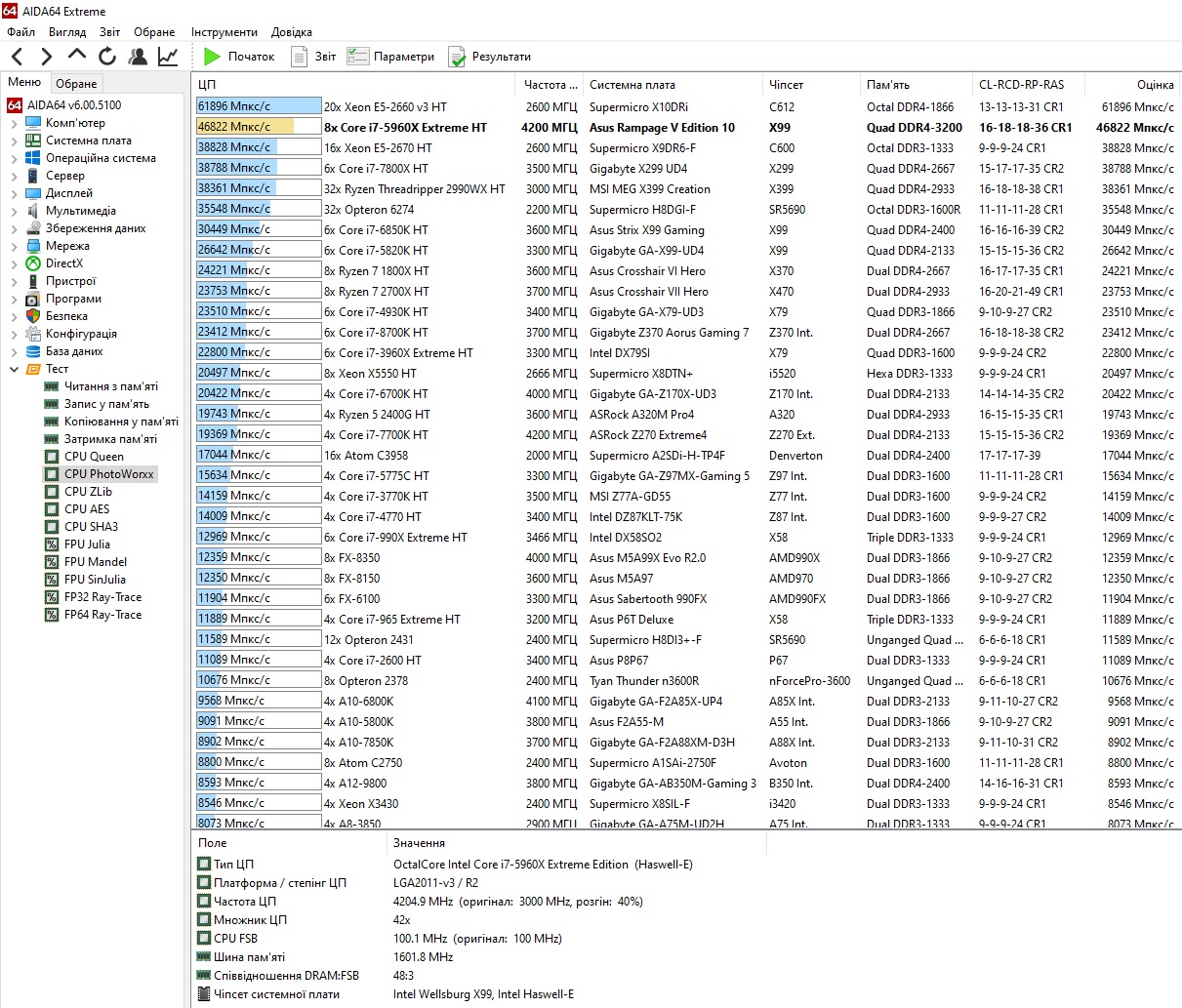
Task: Click the Refresh toolbar icon
Action: tap(107, 57)
